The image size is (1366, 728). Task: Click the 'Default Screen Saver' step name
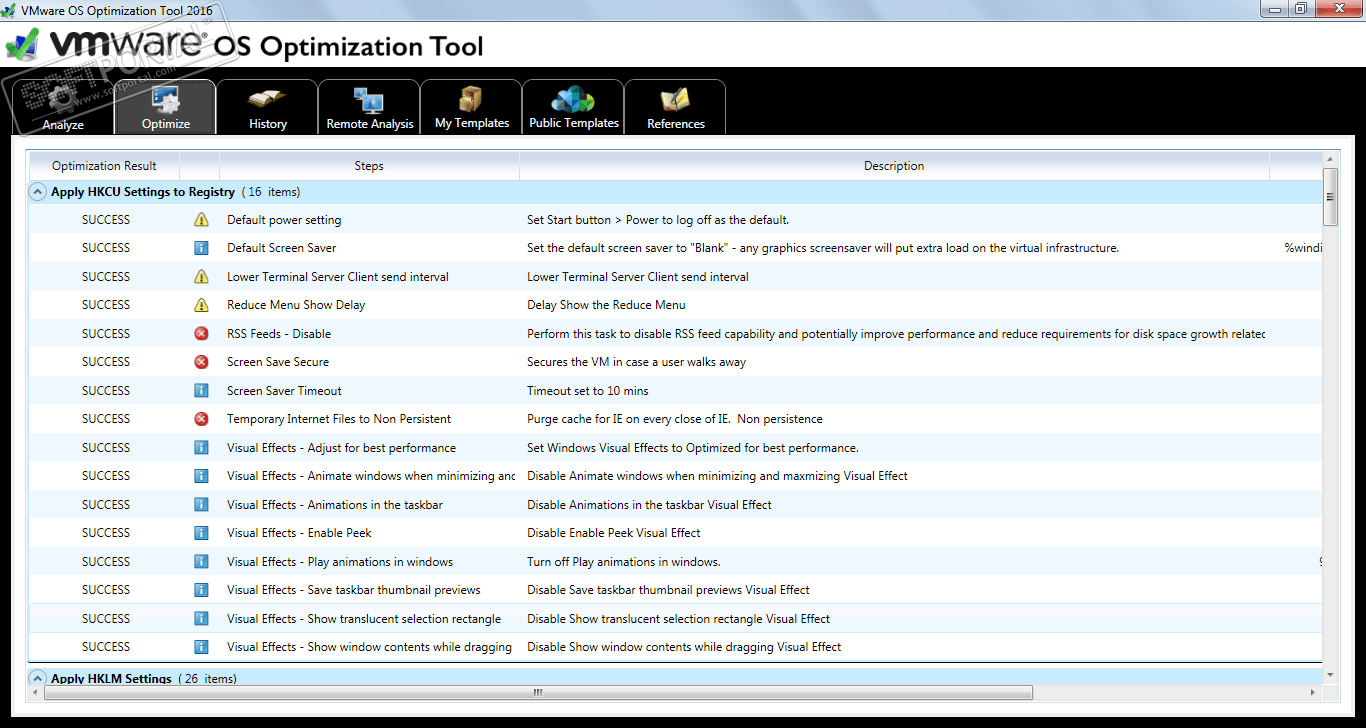(x=282, y=248)
